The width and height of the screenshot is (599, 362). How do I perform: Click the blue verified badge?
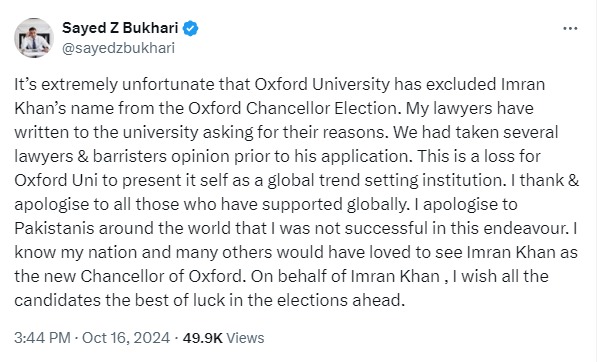pyautogui.click(x=190, y=29)
